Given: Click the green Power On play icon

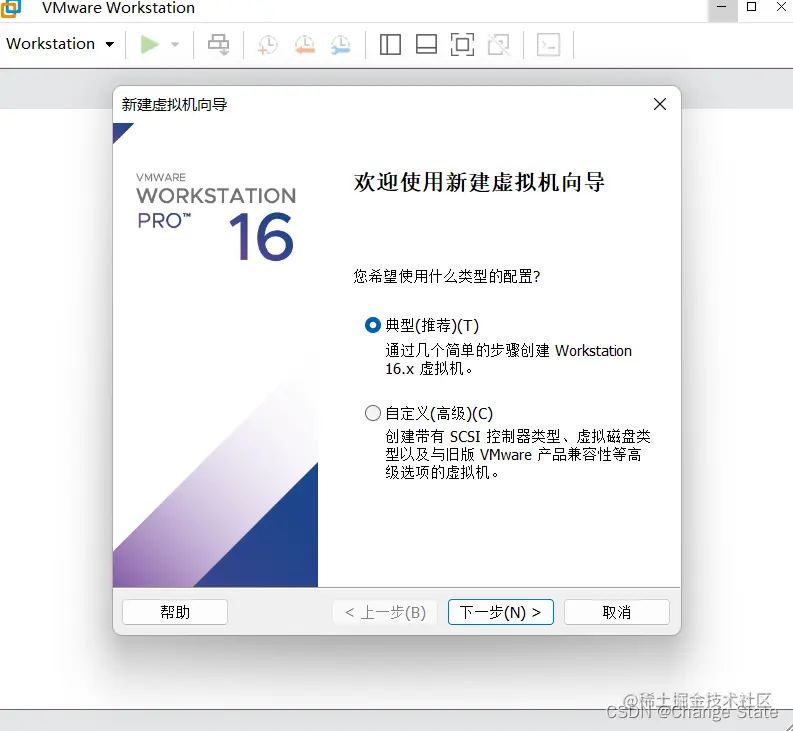Looking at the screenshot, I should 150,45.
